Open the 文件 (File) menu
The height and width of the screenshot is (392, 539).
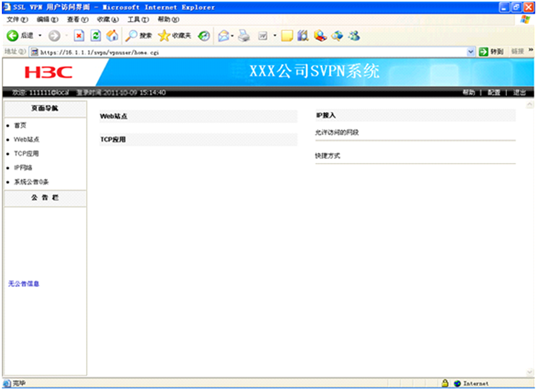(17, 20)
